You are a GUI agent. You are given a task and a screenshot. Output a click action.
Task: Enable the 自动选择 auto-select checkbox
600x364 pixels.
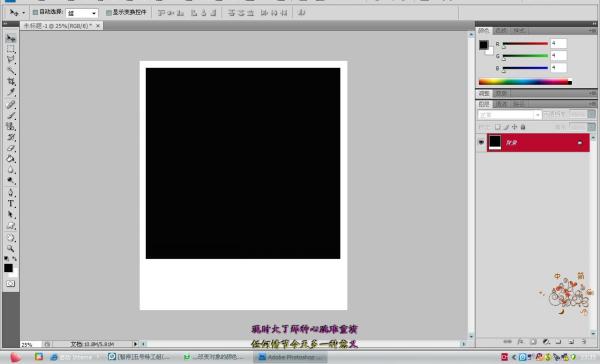35,12
